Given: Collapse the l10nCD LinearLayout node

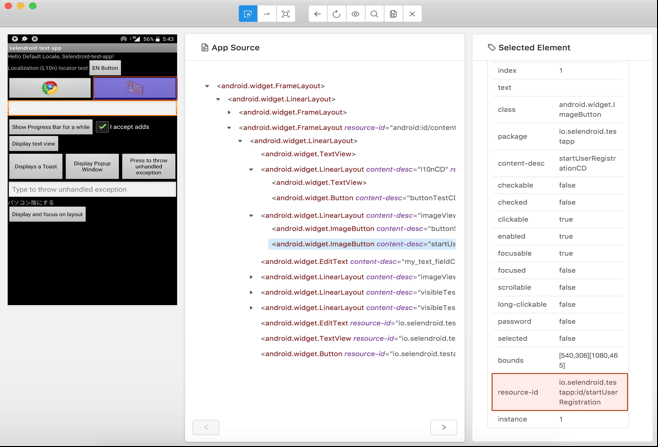Looking at the screenshot, I should tap(251, 170).
